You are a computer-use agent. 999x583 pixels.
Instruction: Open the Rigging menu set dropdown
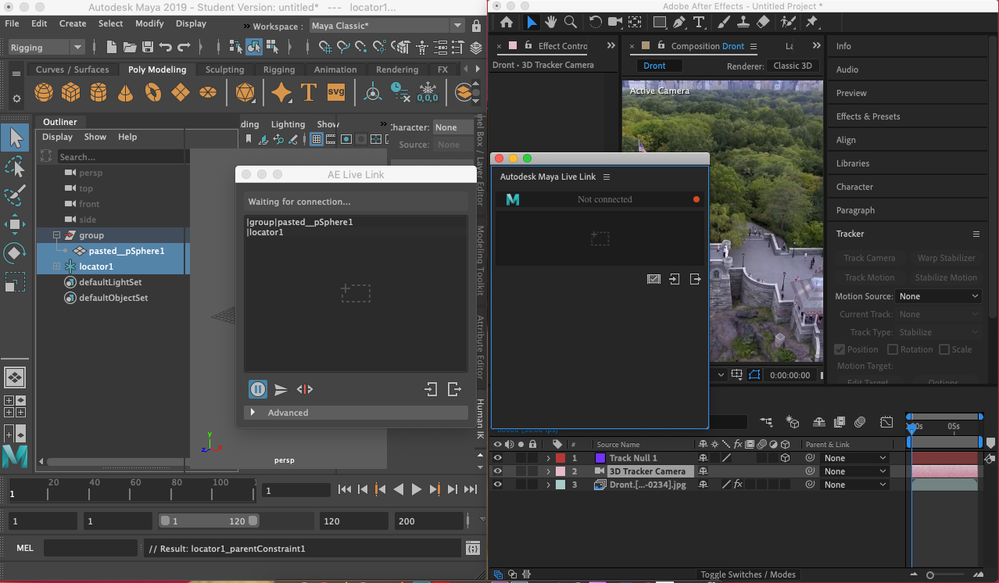pos(46,47)
